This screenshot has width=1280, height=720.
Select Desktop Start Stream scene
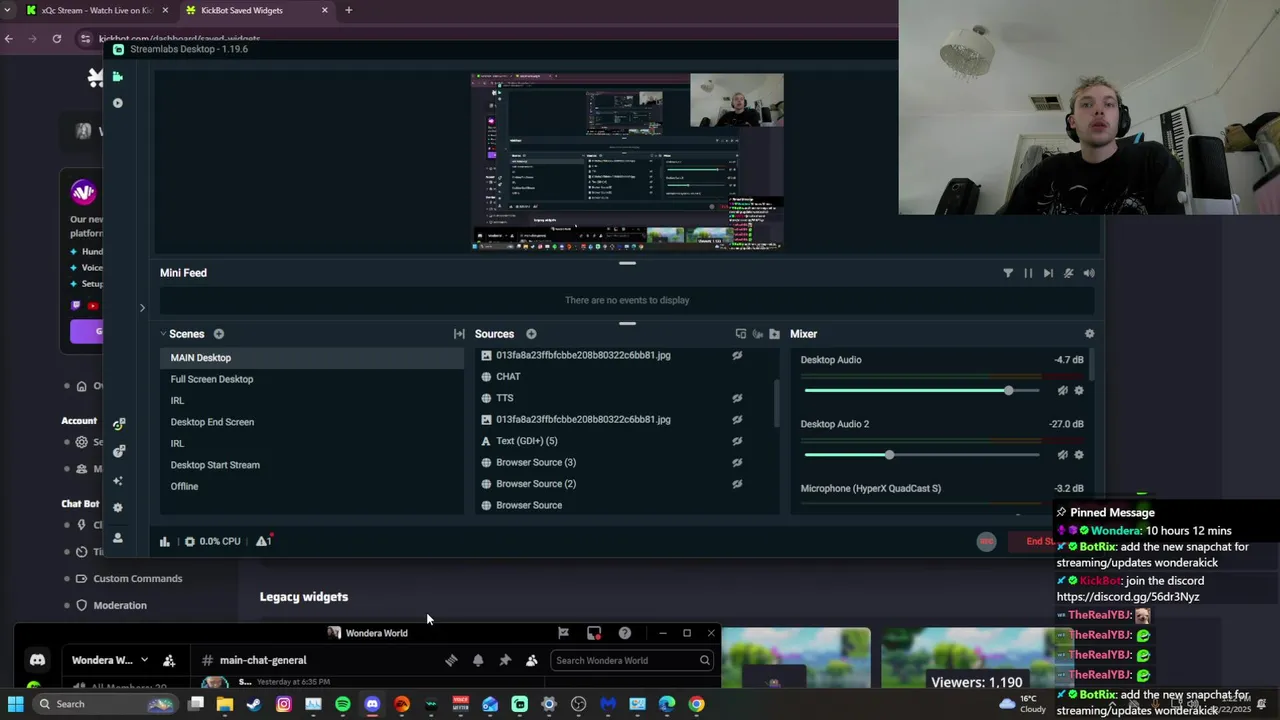311,465
